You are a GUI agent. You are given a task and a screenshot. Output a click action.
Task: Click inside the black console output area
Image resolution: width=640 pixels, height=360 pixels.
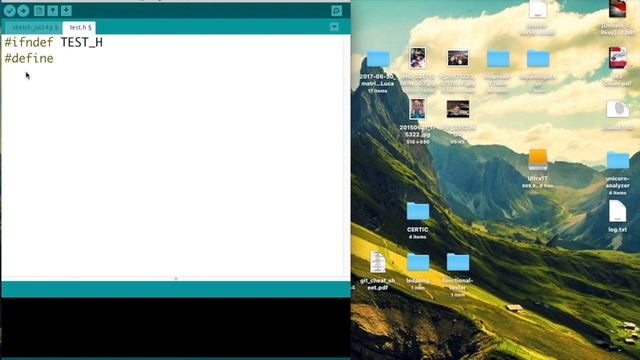(x=176, y=327)
